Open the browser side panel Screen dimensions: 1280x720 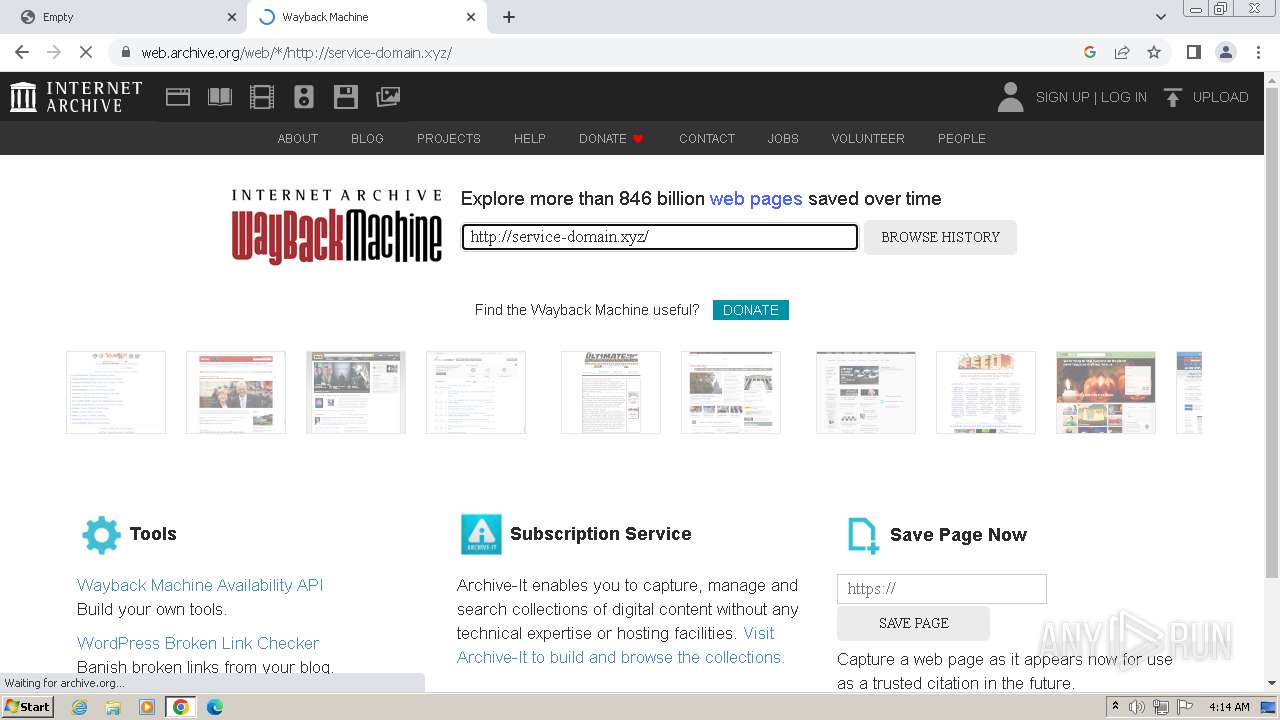pos(1193,52)
